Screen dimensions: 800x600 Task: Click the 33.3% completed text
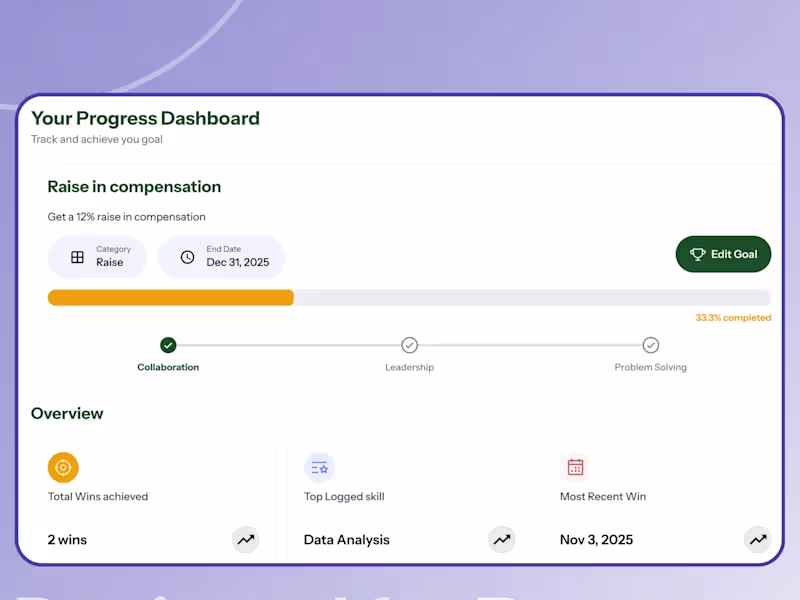pyautogui.click(x=733, y=318)
